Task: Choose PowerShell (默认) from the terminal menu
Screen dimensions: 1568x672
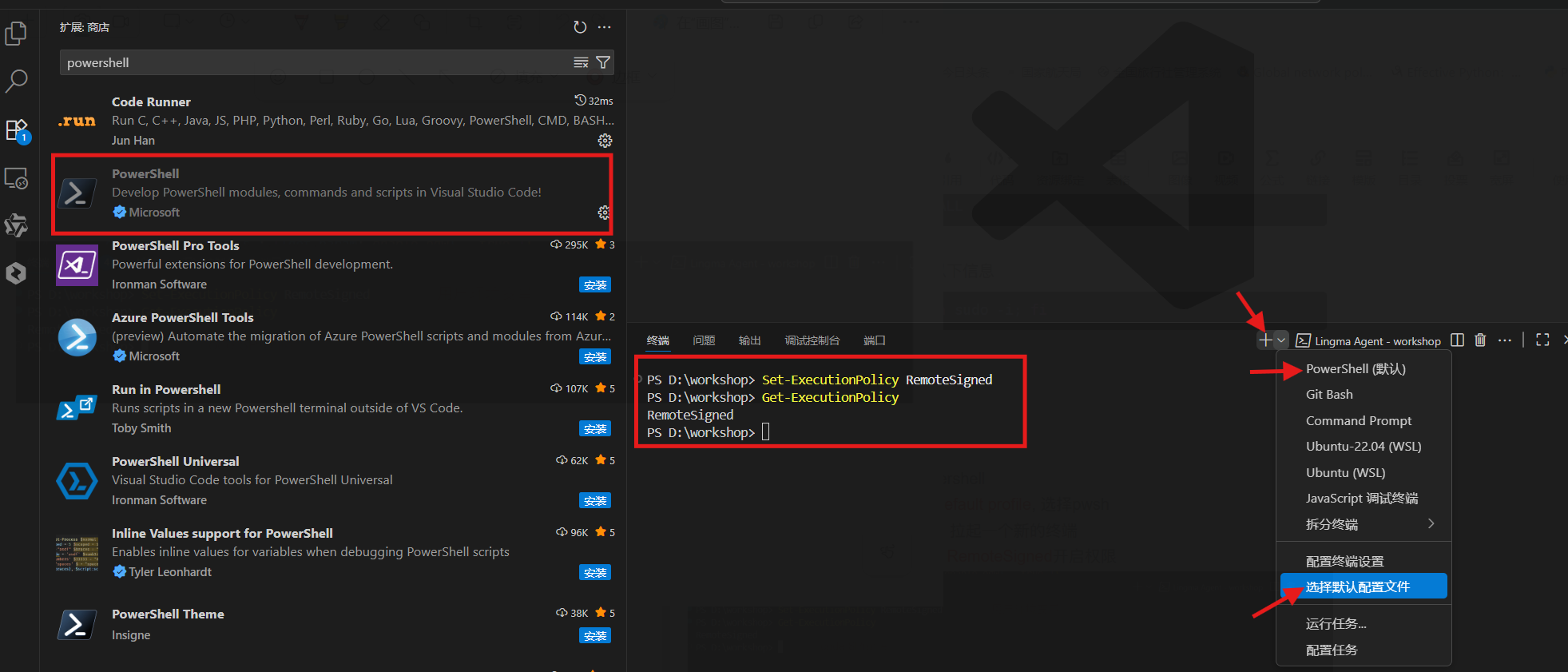Action: 1364,369
